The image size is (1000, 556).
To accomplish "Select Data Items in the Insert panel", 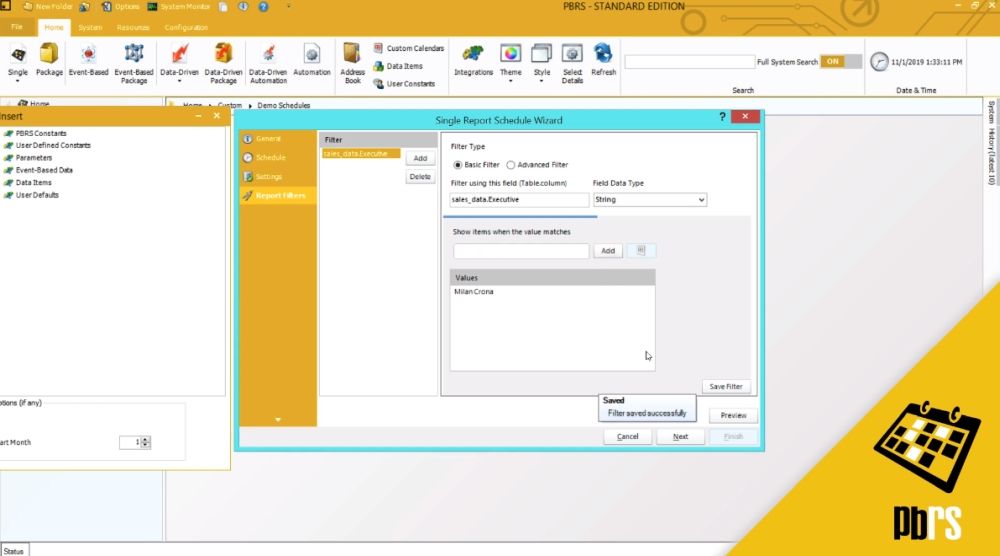I will [x=33, y=182].
